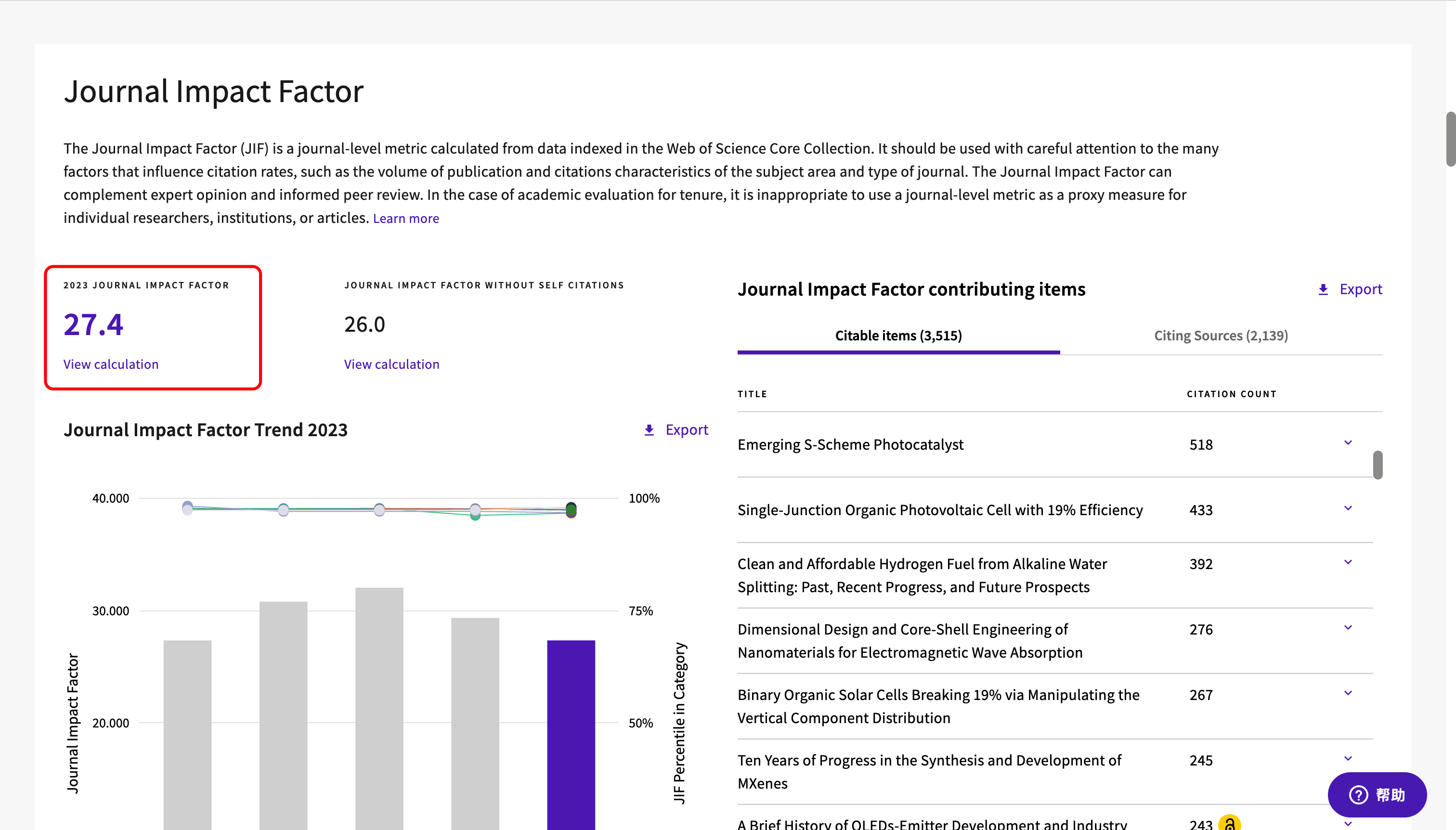Click the contributing items Export download icon
This screenshot has height=830, width=1456.
pyautogui.click(x=1323, y=290)
